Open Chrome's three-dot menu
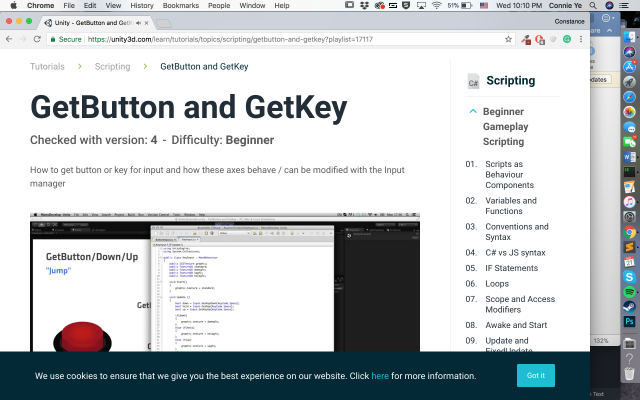This screenshot has height=400, width=640. click(x=581, y=39)
